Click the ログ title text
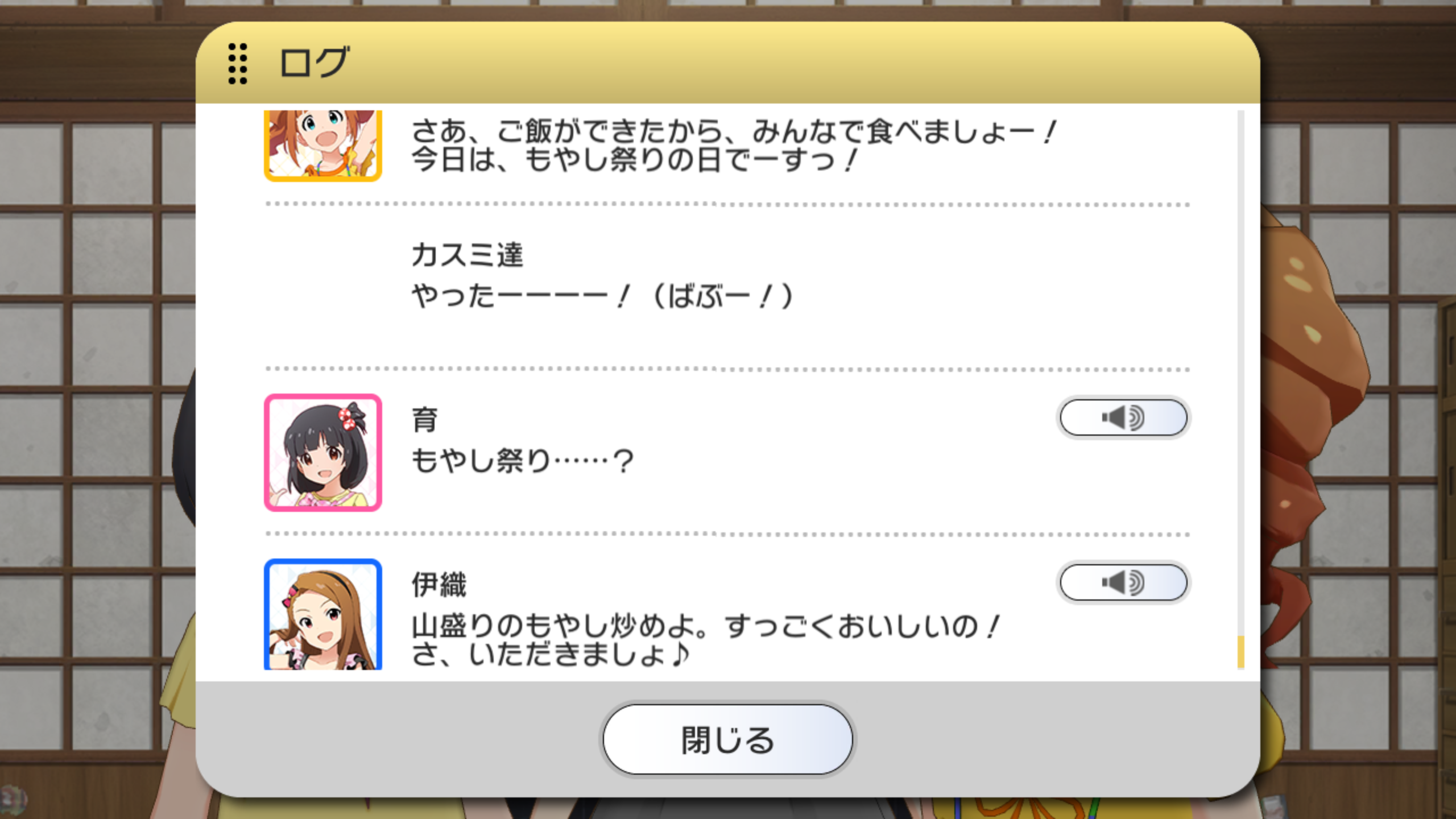Image resolution: width=1456 pixels, height=819 pixels. [x=313, y=63]
